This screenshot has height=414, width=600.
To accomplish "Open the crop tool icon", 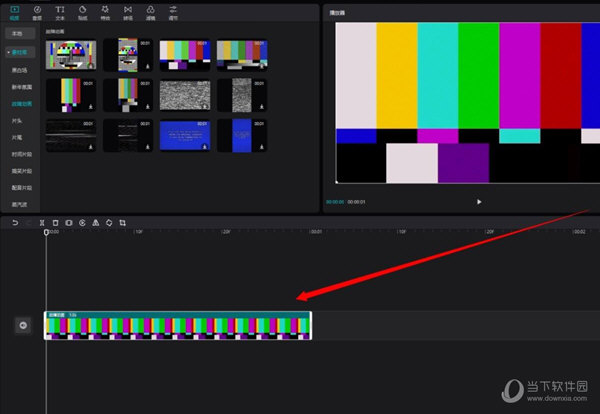I will point(122,222).
